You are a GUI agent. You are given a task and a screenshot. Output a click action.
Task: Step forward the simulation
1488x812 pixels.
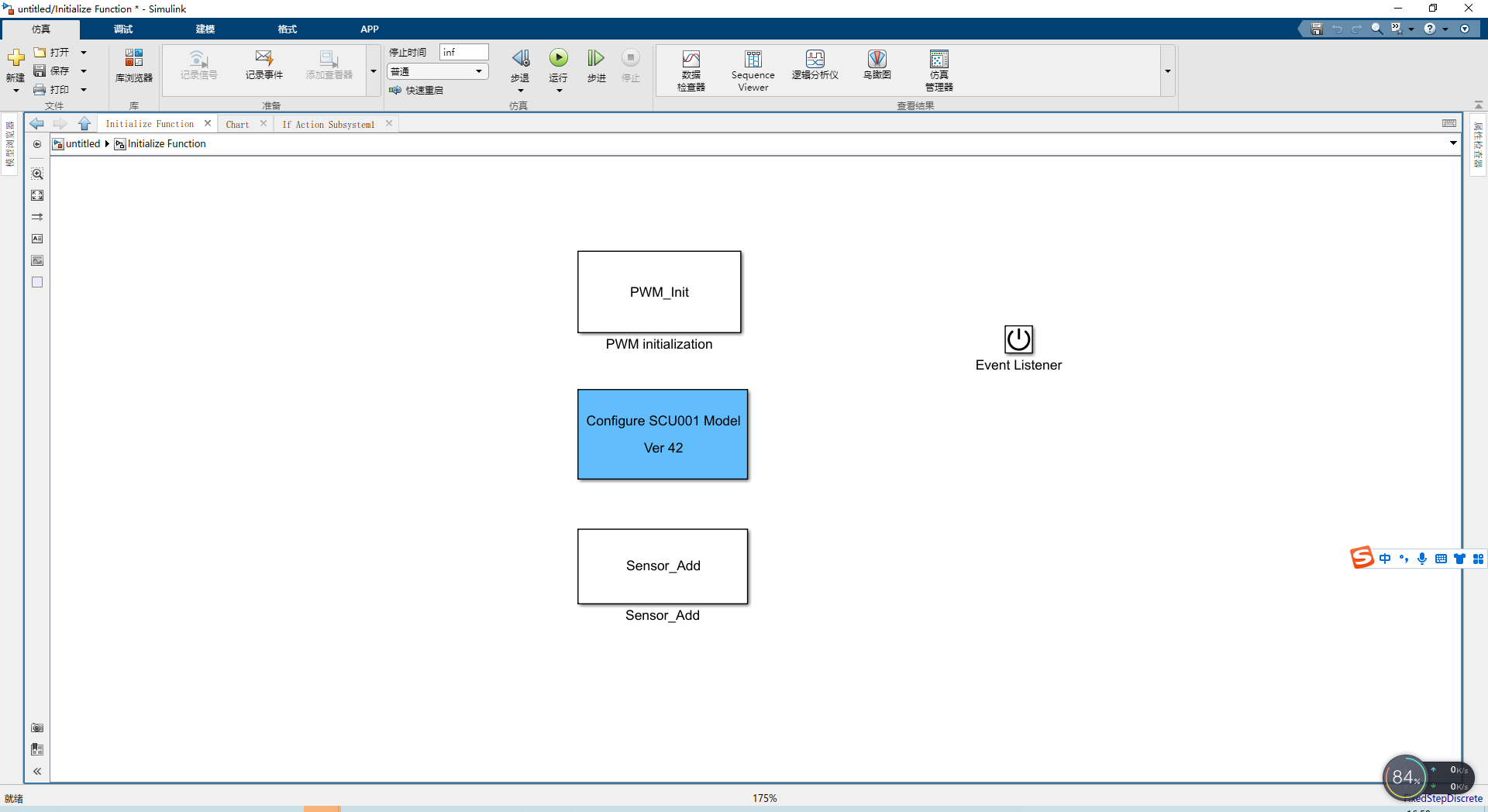596,59
